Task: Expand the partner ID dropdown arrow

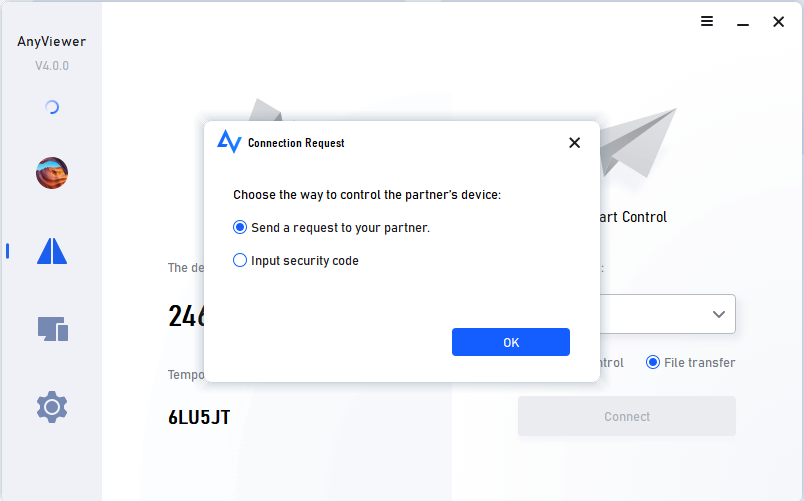Action: click(x=719, y=314)
